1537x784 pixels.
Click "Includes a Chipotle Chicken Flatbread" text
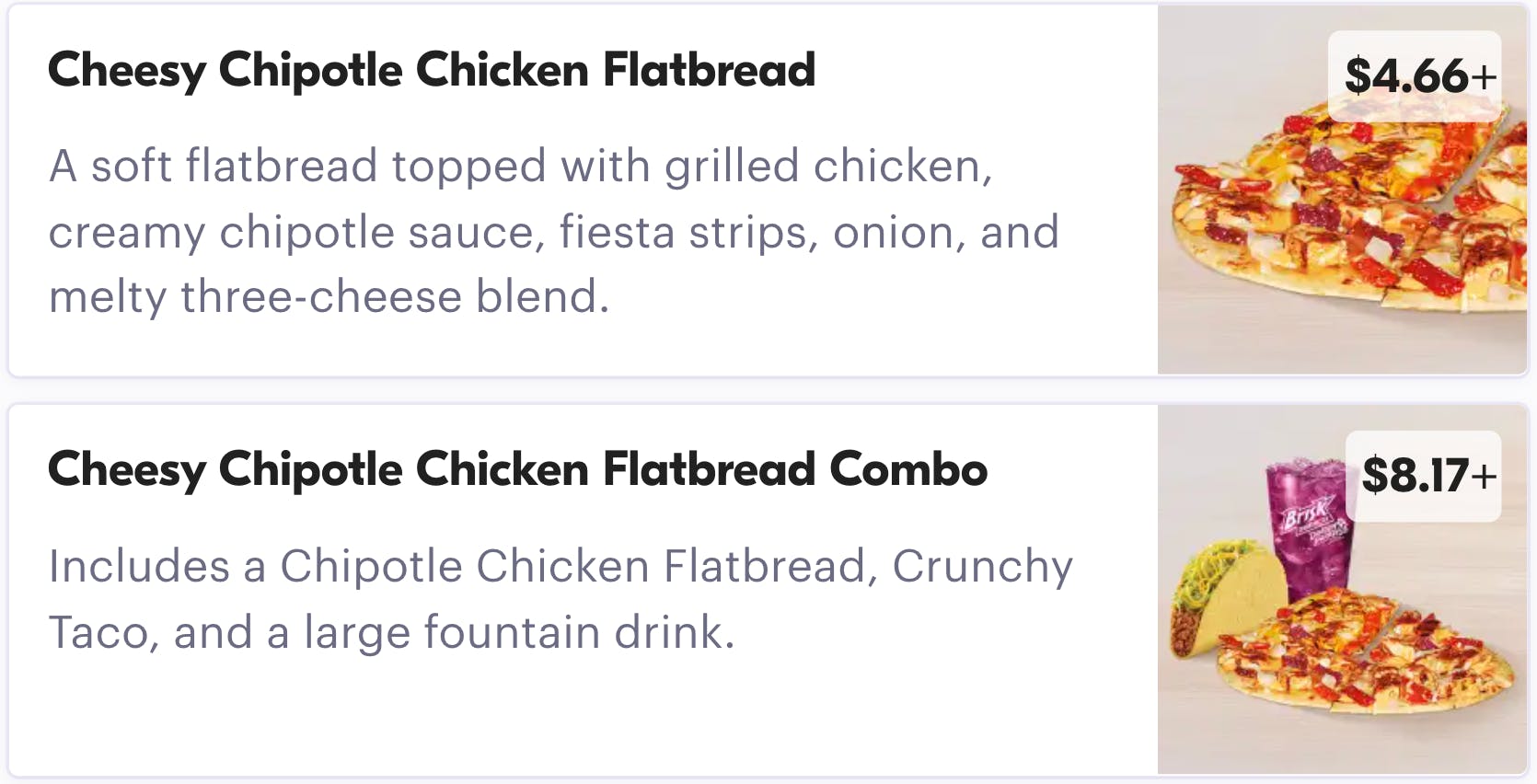pos(460,566)
